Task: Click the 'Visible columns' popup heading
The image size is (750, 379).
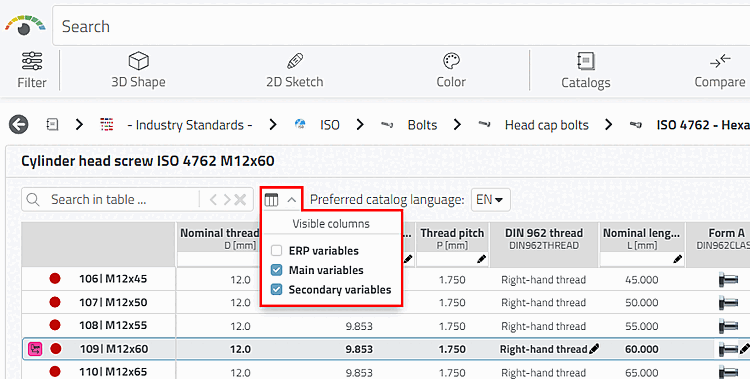Action: 331,223
